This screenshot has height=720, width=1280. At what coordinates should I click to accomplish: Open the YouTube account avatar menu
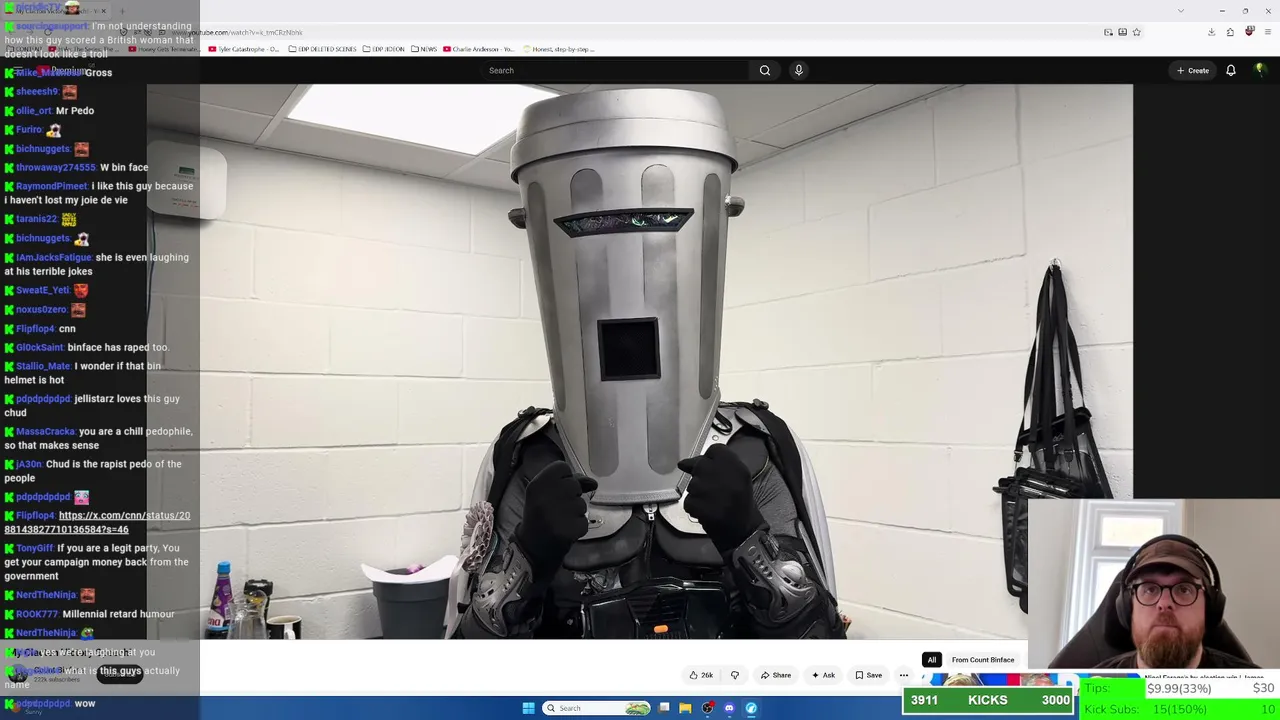tap(1260, 70)
